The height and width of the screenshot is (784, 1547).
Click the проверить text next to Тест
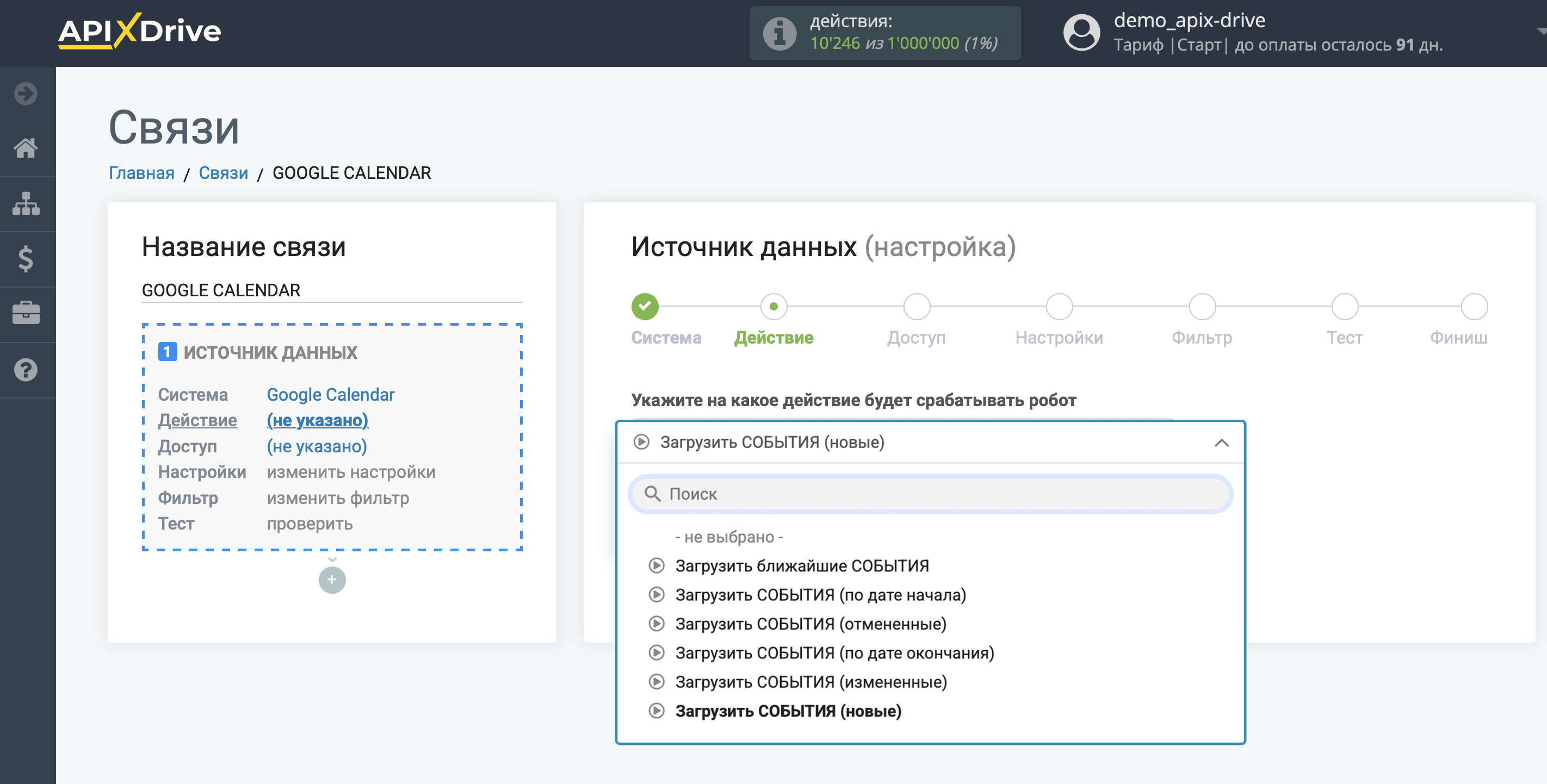coord(310,524)
